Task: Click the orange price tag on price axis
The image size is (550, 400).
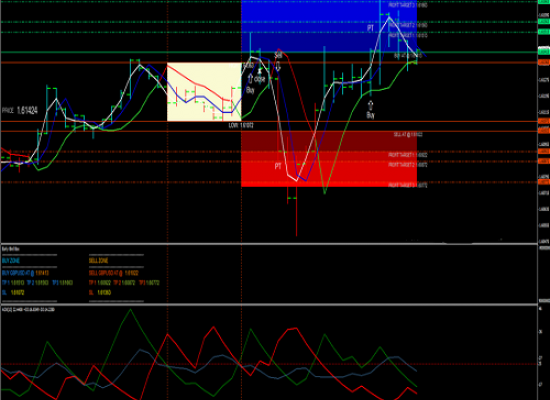Action: pyautogui.click(x=544, y=62)
